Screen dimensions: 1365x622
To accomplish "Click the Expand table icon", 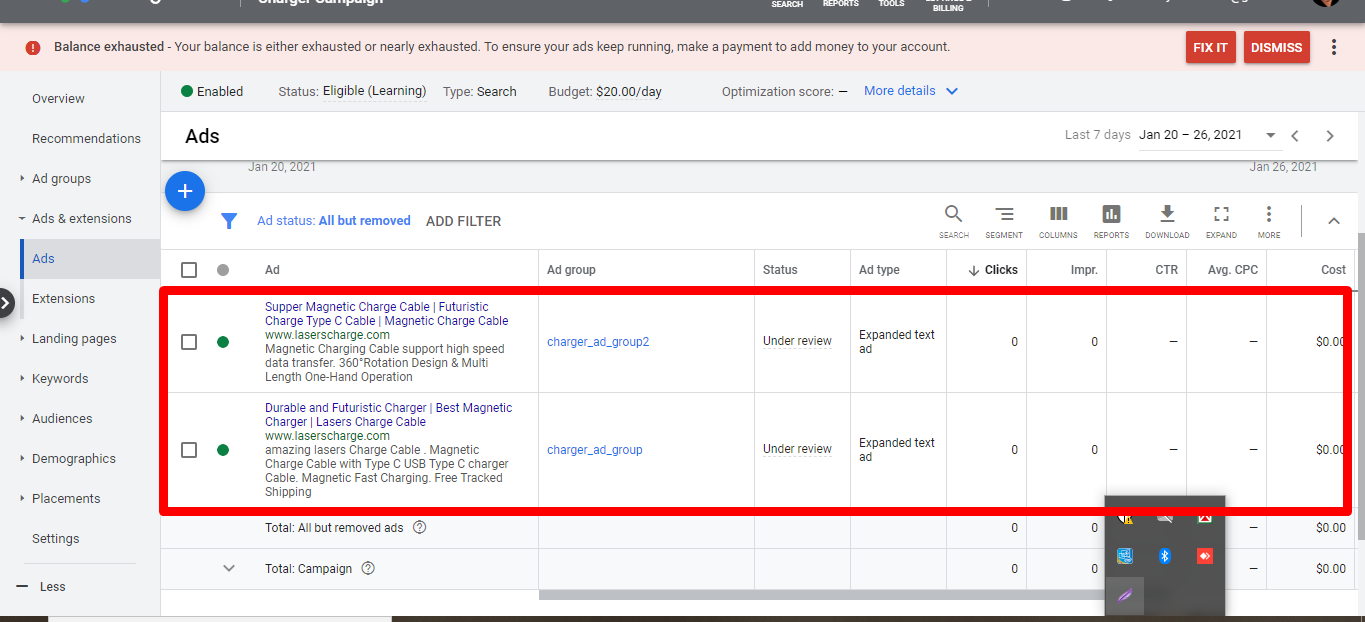I will coord(1221,221).
